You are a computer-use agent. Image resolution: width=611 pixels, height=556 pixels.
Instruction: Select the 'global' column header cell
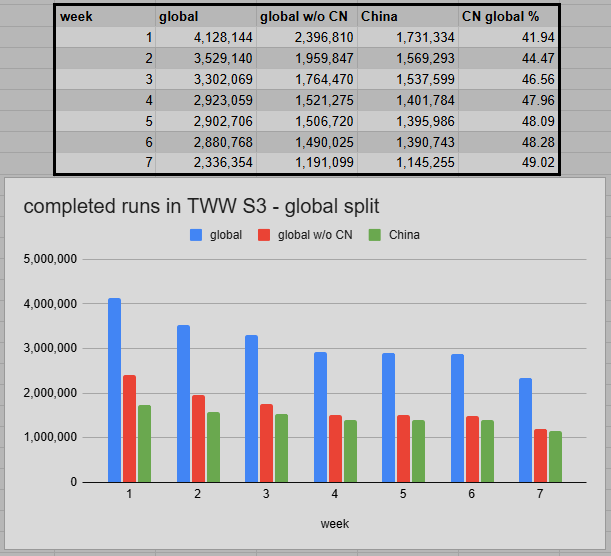(206, 16)
